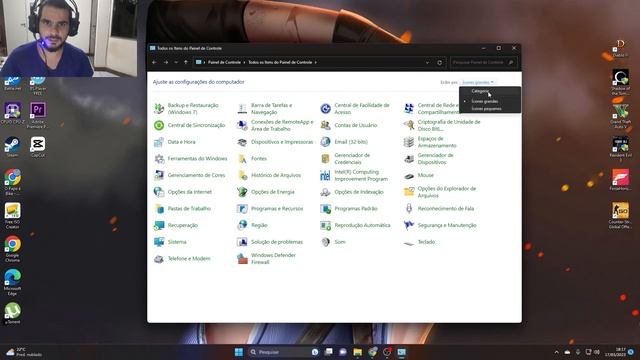Open Backup e Restauração (Windows 7)

tap(187, 109)
